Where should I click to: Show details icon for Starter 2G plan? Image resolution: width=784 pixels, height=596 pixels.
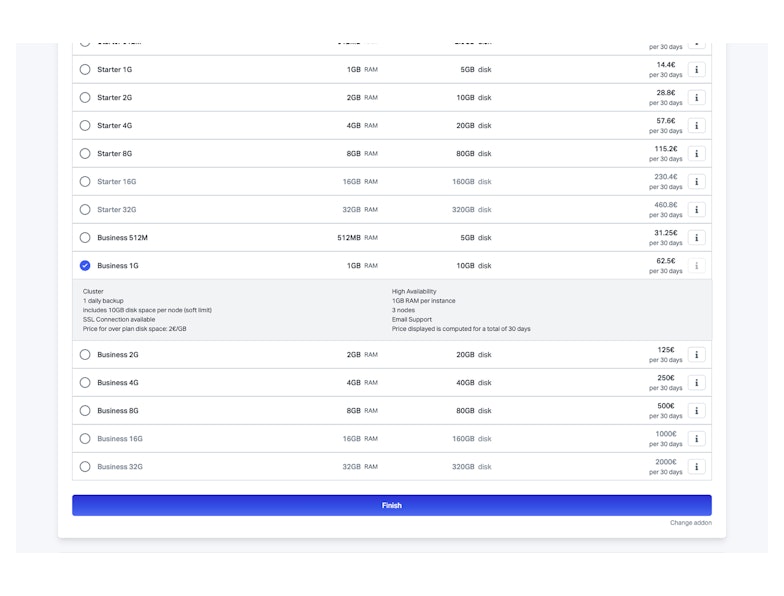(697, 98)
